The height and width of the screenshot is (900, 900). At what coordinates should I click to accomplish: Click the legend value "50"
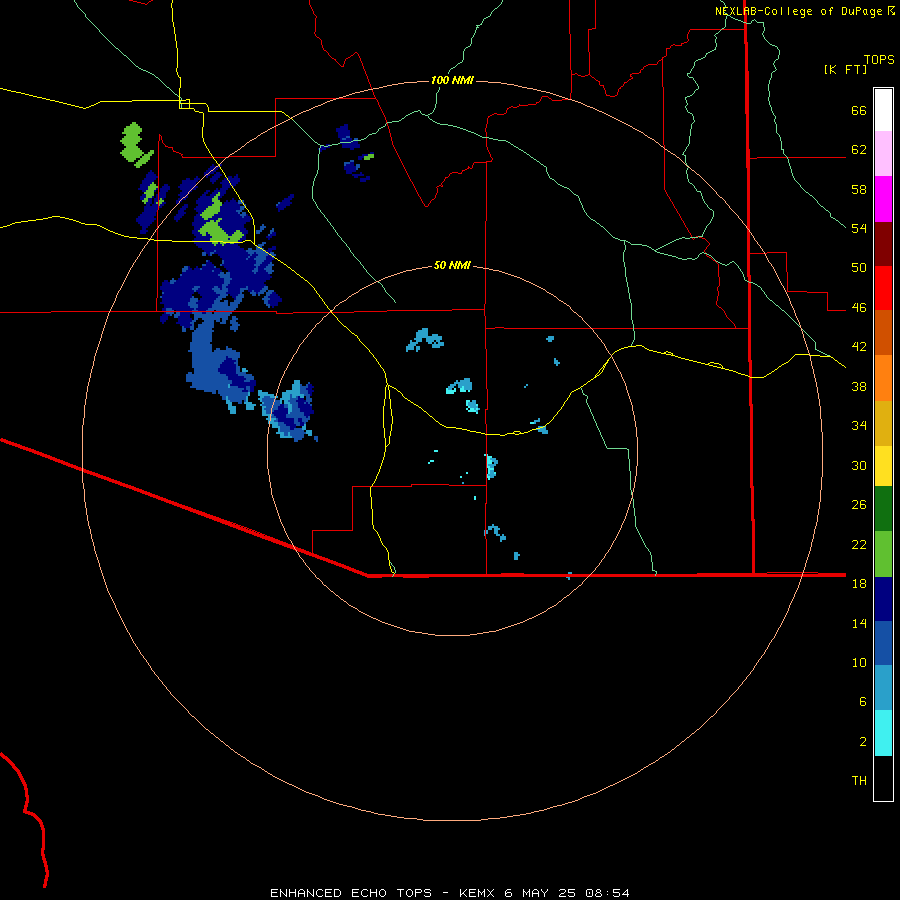click(859, 268)
